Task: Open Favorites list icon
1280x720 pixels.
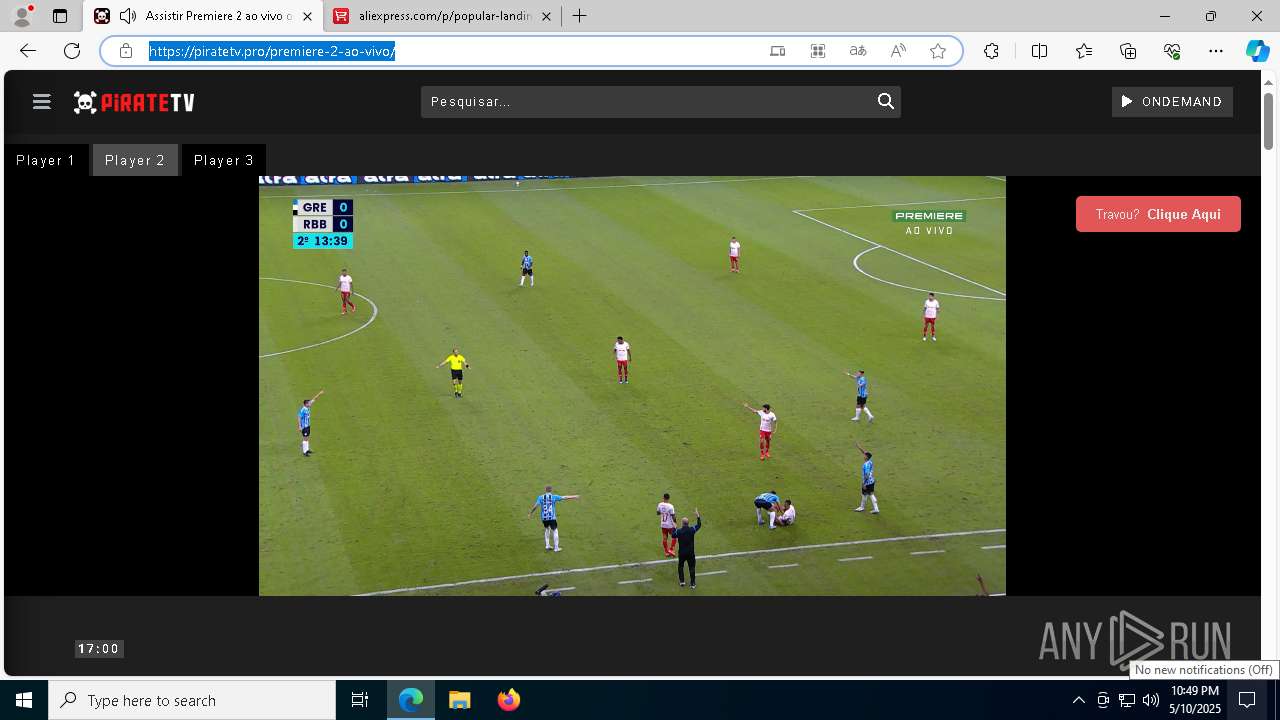Action: 1084,51
